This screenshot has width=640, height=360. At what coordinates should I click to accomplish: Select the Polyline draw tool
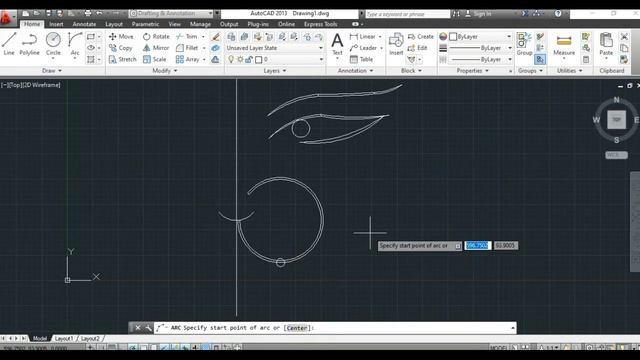29,44
